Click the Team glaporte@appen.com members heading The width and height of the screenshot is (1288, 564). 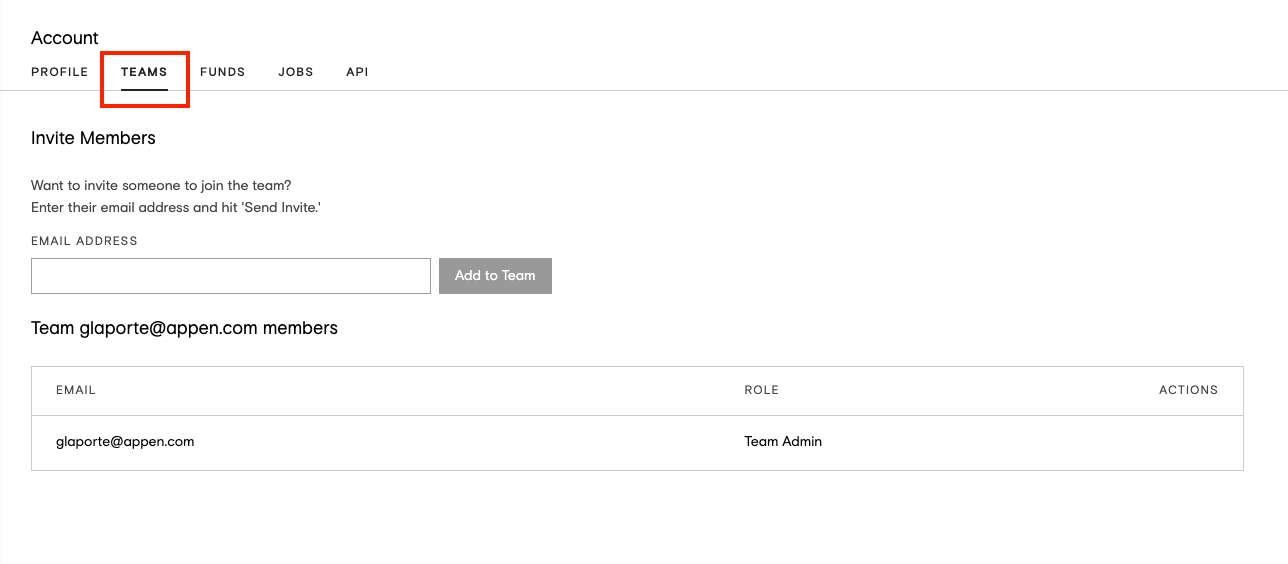(184, 328)
